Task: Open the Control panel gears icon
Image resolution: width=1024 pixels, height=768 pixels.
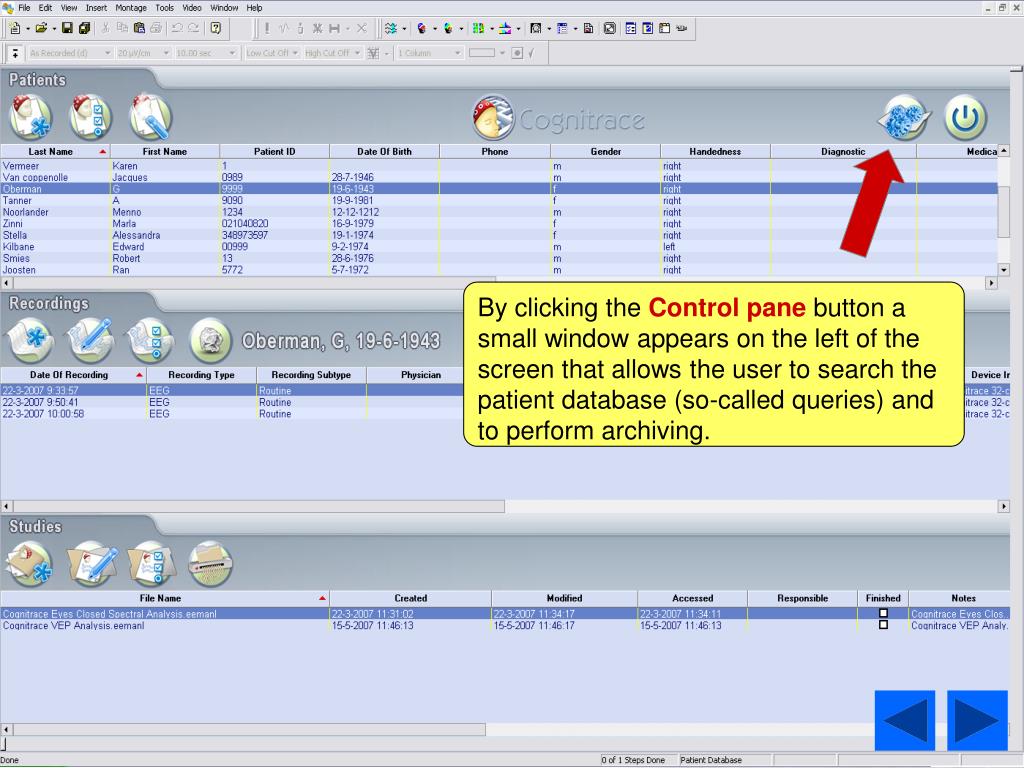Action: point(904,118)
